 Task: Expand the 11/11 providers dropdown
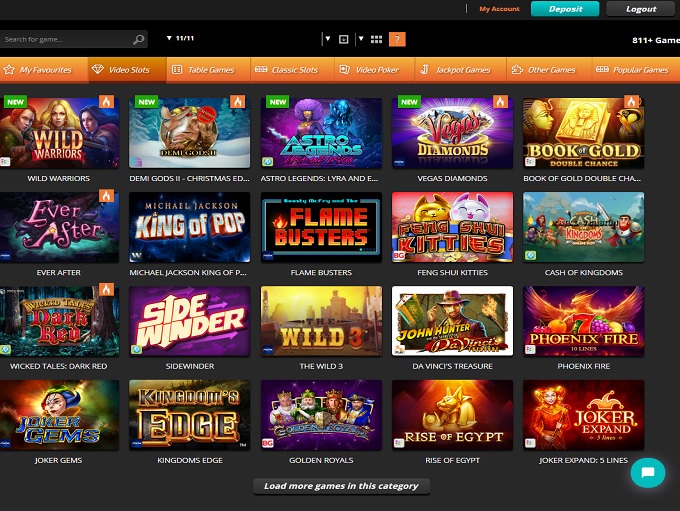coord(180,38)
